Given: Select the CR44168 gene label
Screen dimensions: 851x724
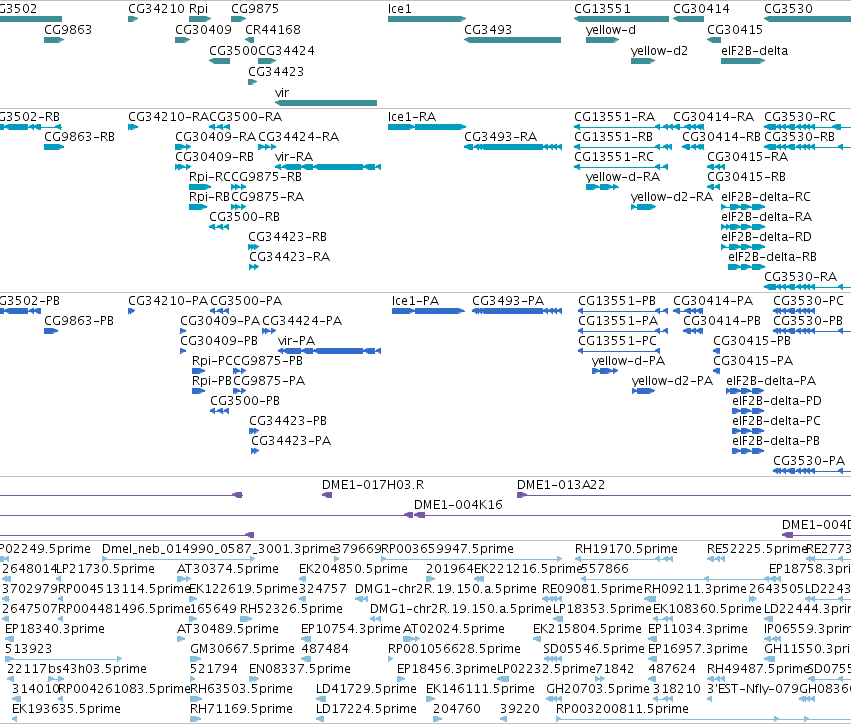Looking at the screenshot, I should coord(273,30).
